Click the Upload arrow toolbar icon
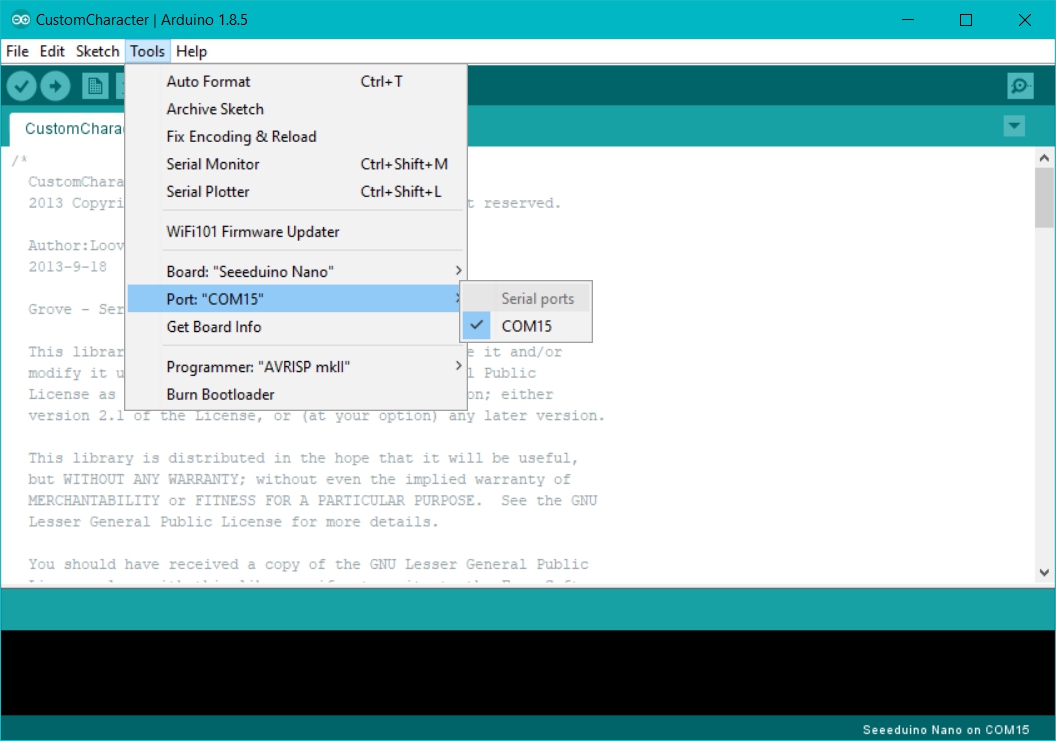1056x741 pixels. (55, 86)
